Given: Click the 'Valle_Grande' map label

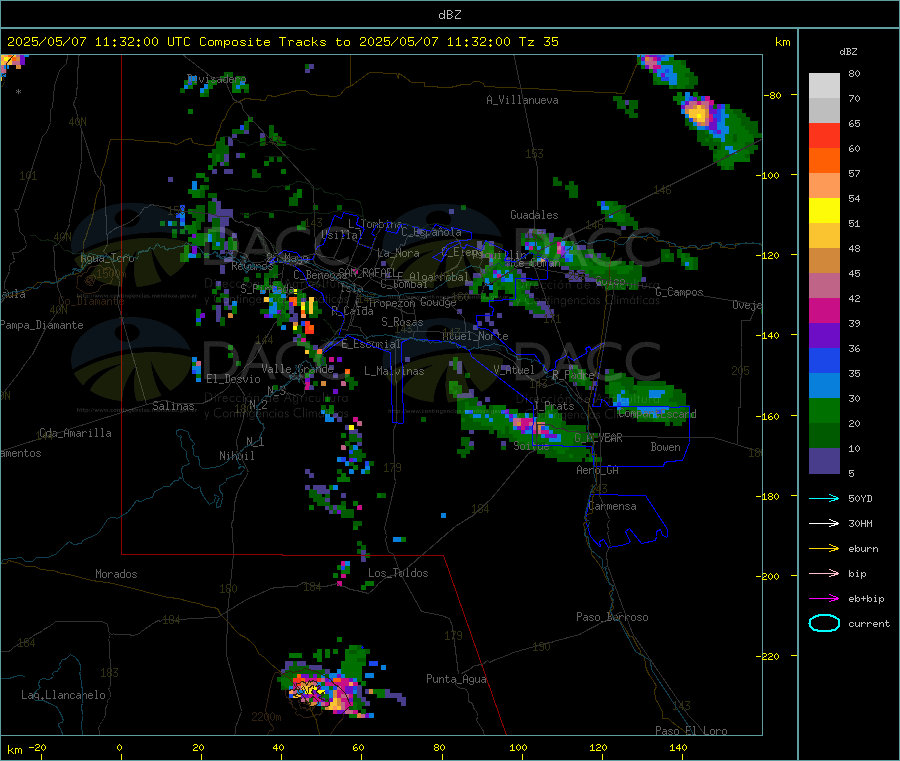Looking at the screenshot, I should pyautogui.click(x=297, y=368).
